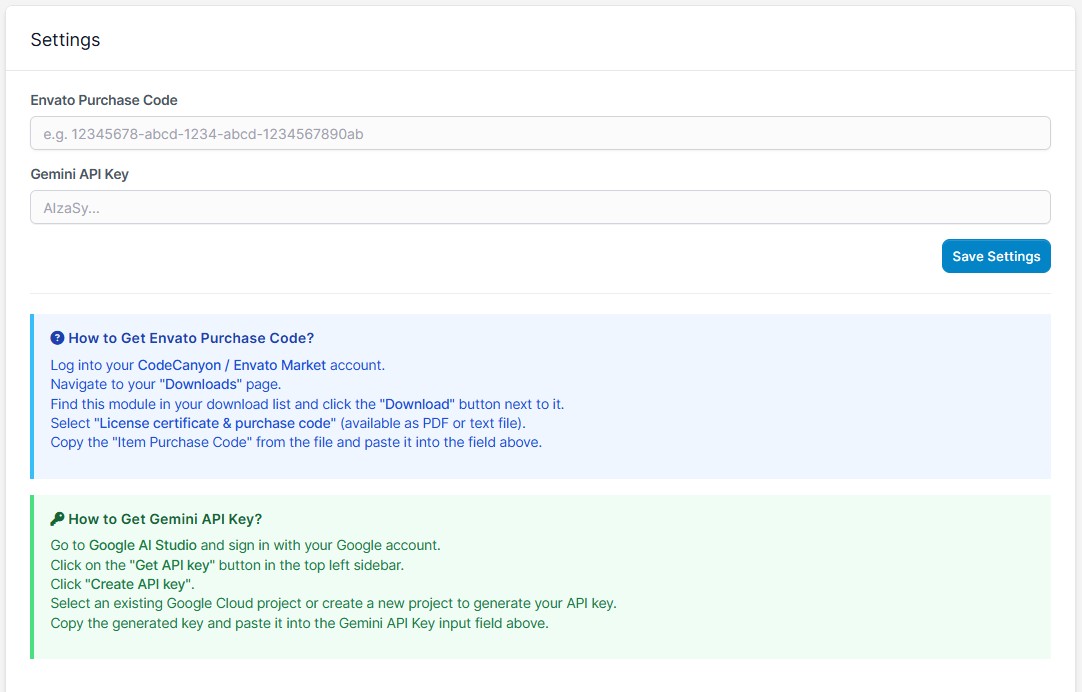Image resolution: width=1082 pixels, height=692 pixels.
Task: Click the "Create API key" text in Gemini steps
Action: click(139, 584)
